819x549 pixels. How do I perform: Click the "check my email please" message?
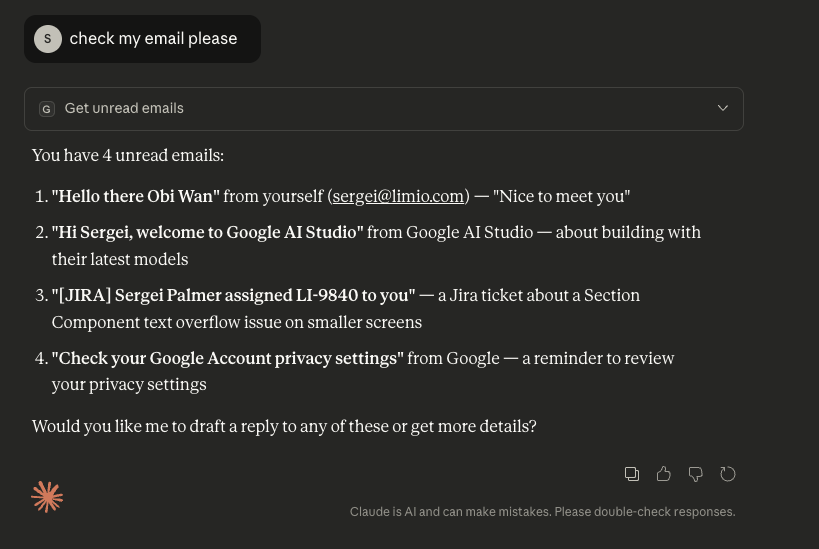(x=153, y=39)
